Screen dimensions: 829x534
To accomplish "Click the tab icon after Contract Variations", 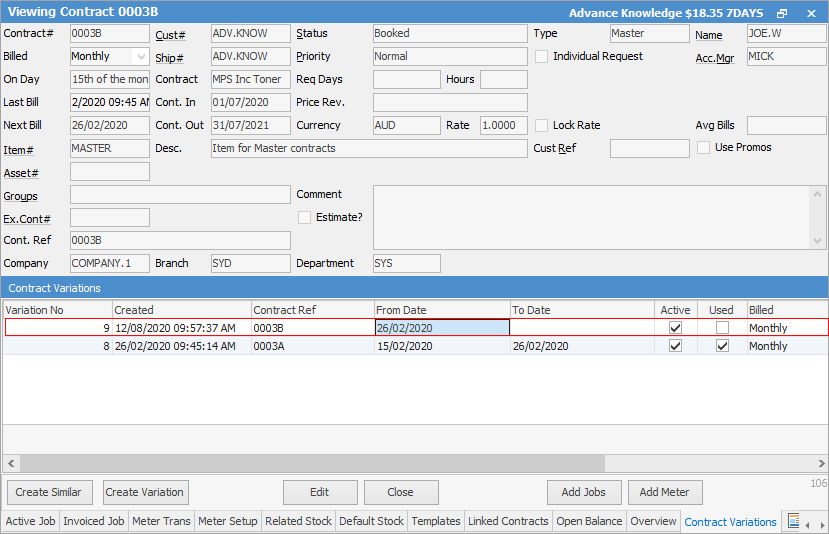I will point(793,521).
